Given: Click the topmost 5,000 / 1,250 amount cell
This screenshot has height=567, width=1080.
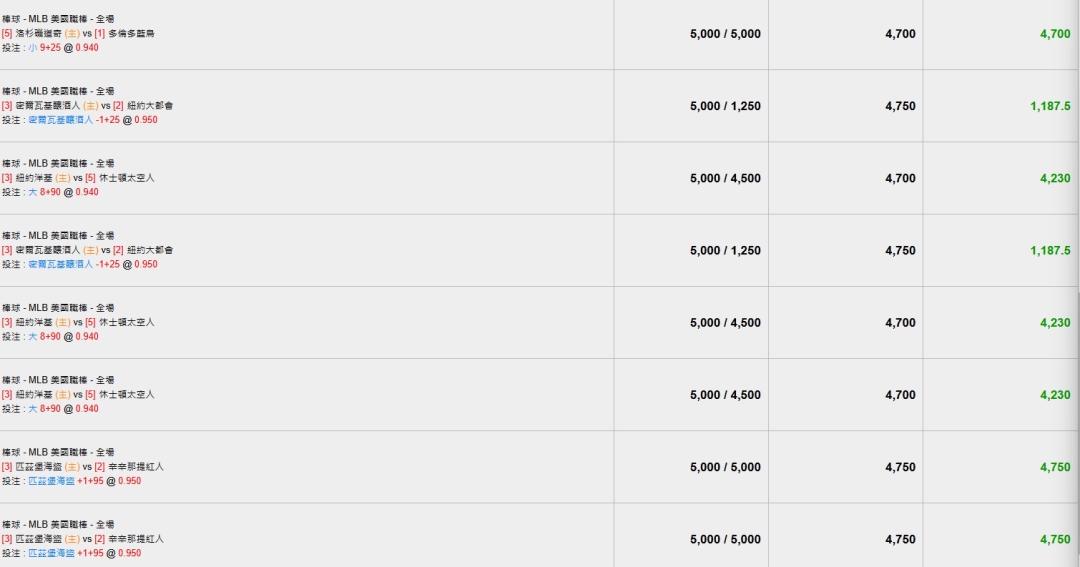Looking at the screenshot, I should tap(725, 106).
